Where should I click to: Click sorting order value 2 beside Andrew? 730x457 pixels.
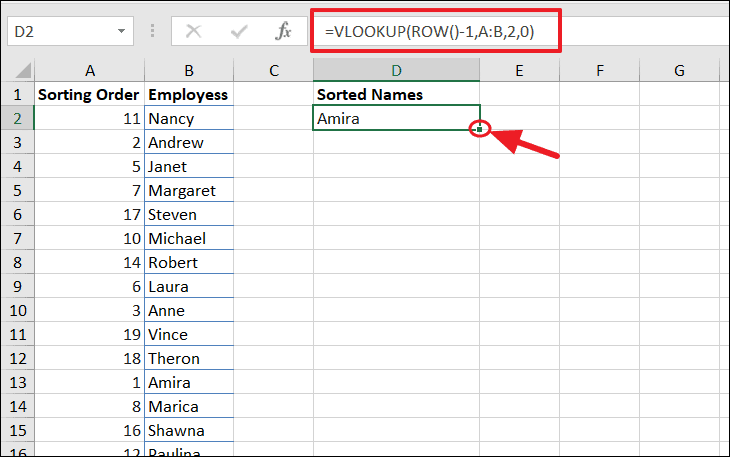(89, 142)
